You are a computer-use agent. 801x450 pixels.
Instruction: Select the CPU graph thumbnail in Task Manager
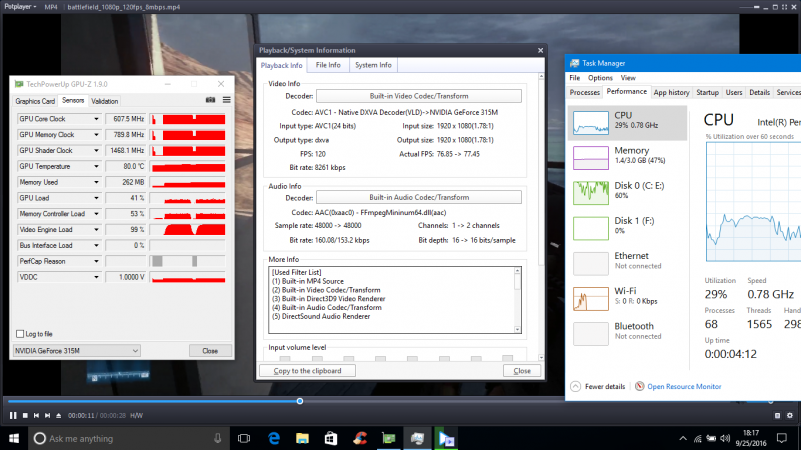point(591,123)
